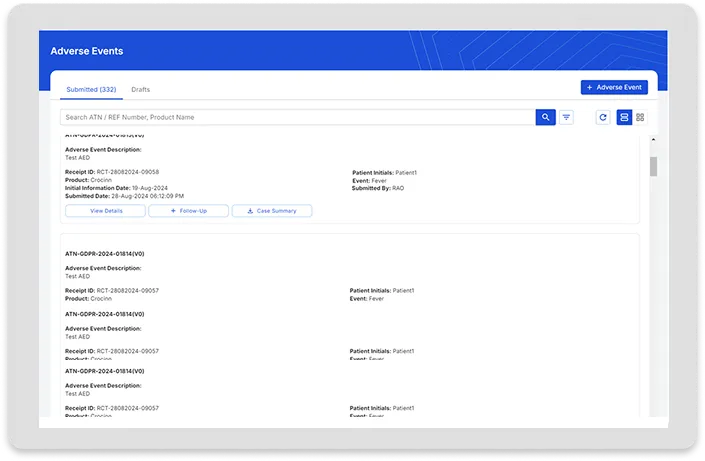Open the Submitted (332) tab
This screenshot has height=461, width=705.
click(91, 90)
